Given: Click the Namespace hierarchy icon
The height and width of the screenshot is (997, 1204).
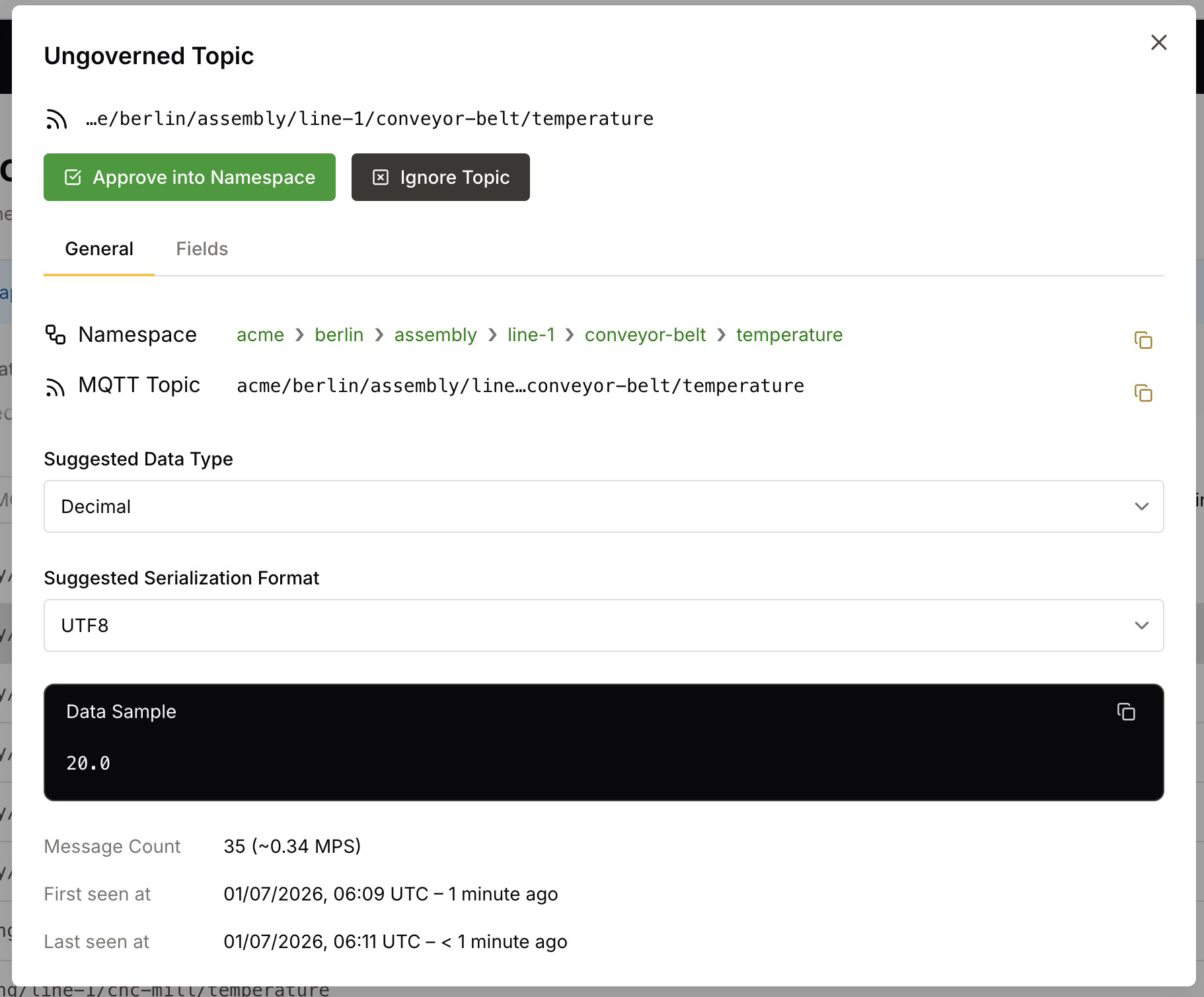Looking at the screenshot, I should [x=56, y=335].
